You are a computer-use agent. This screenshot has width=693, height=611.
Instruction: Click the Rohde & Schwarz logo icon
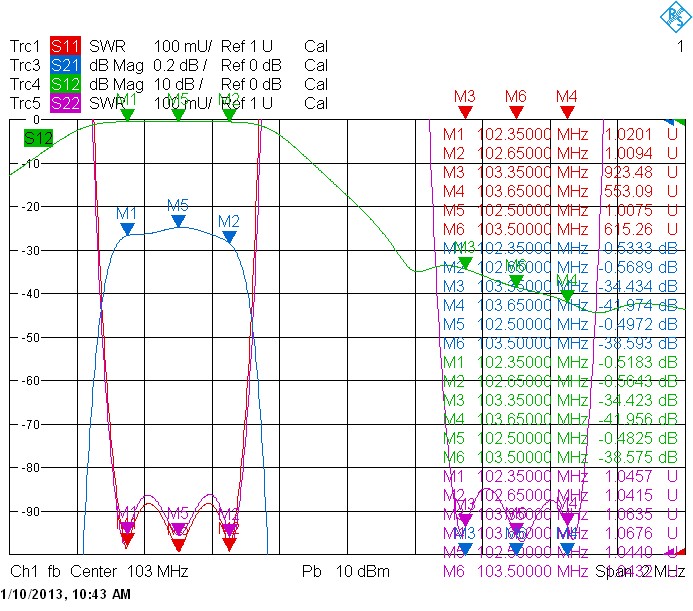676,17
